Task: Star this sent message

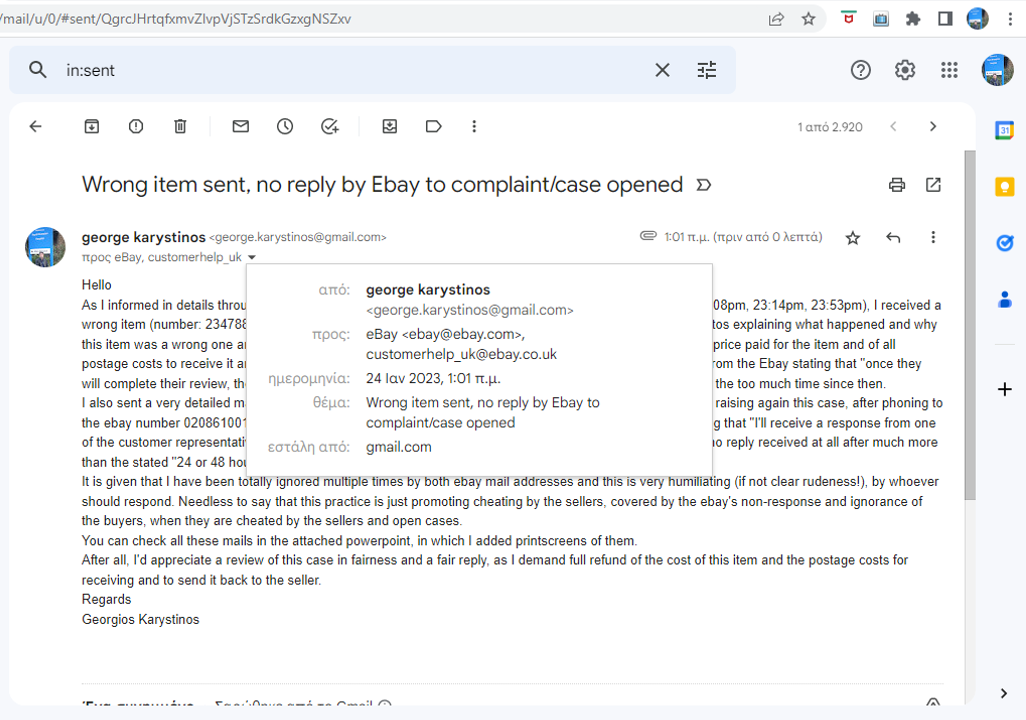Action: pos(852,237)
